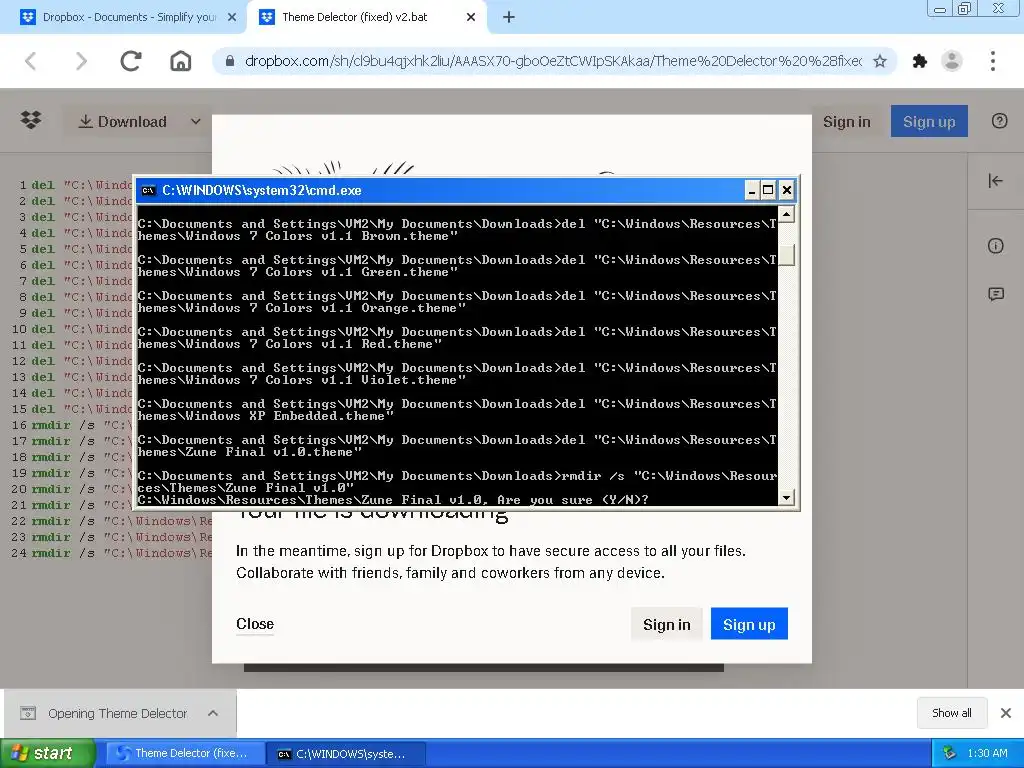
Task: Close the Theme Detector tab
Action: coord(471,18)
